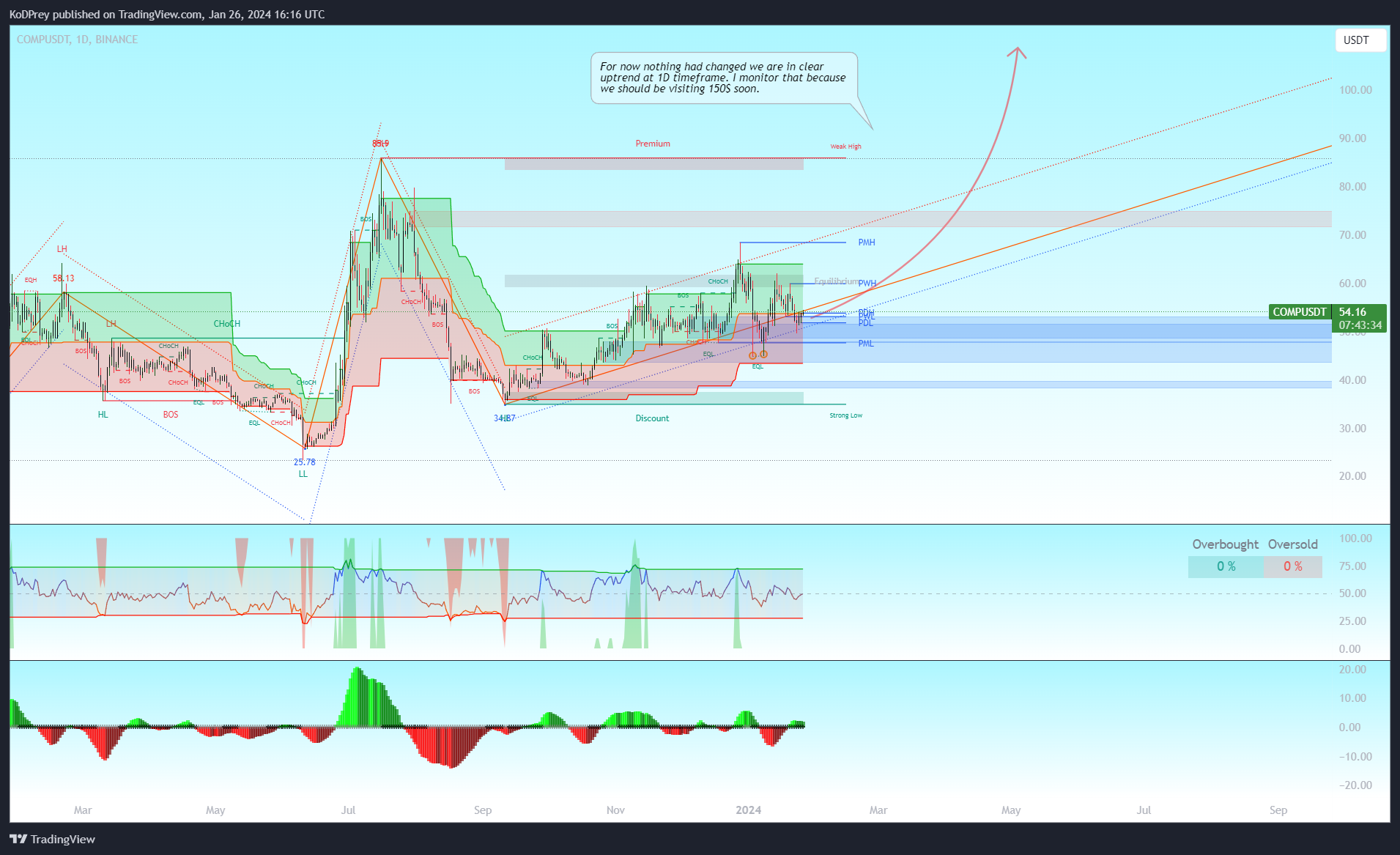
Task: Click the Oversold header text
Action: pos(1292,544)
